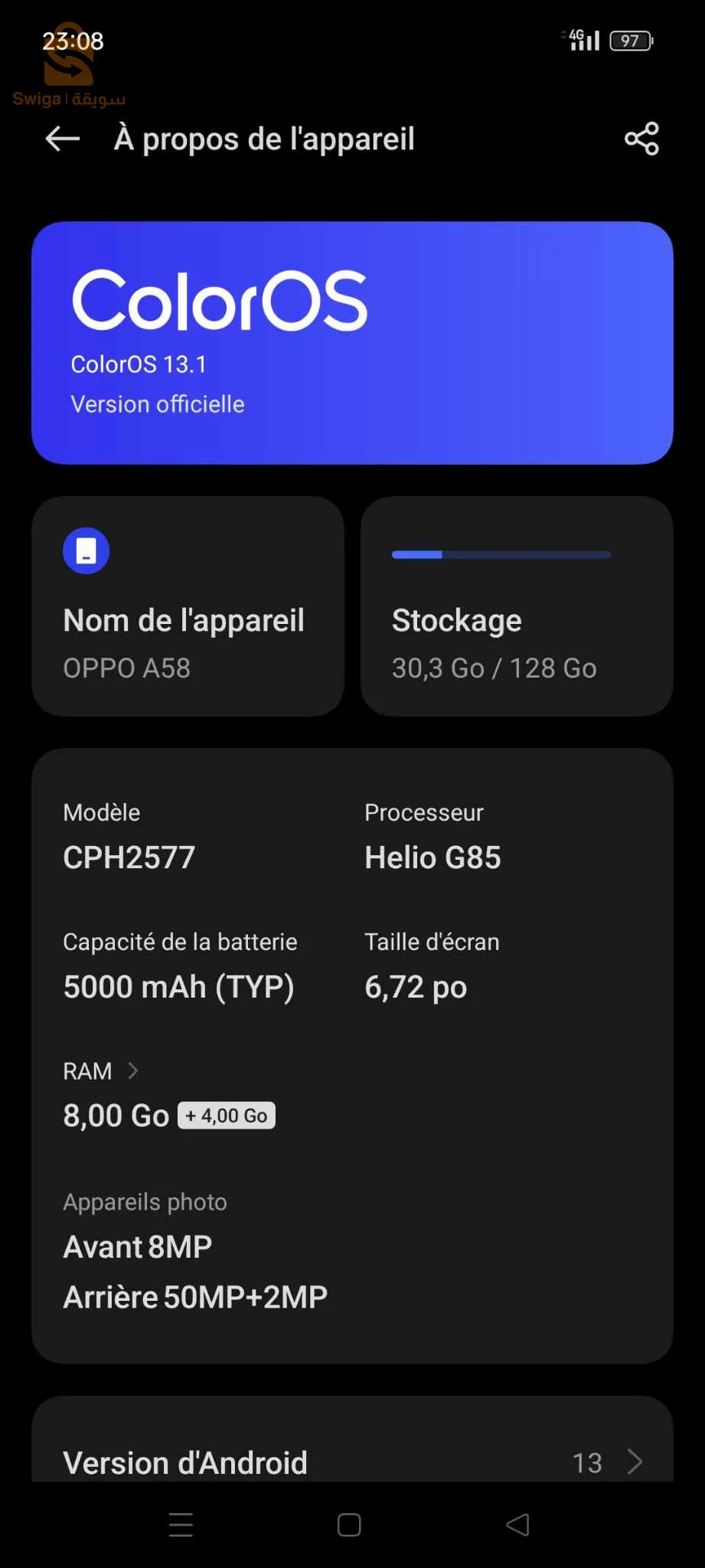Tap the back arrow icon
705x1568 pixels.
[63, 139]
